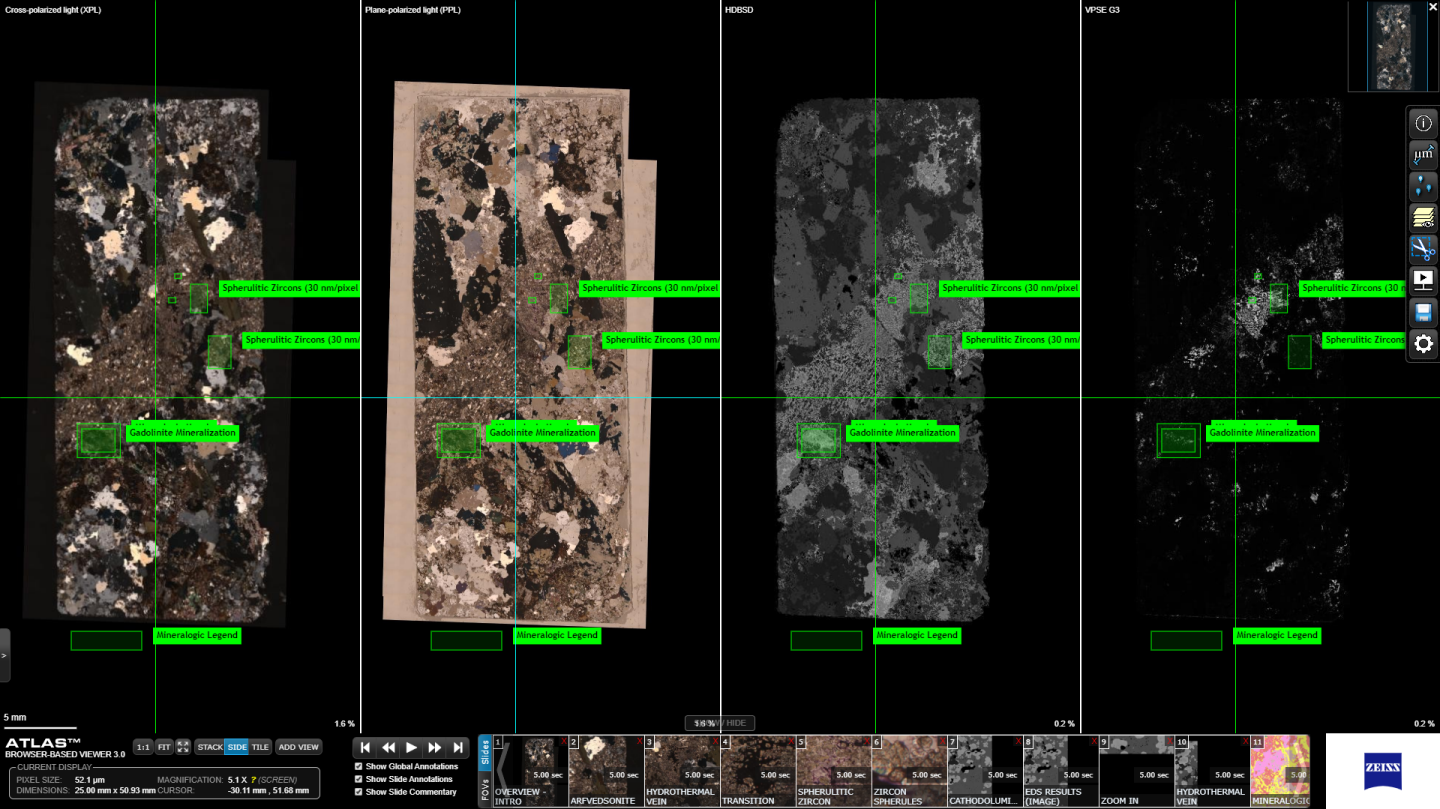Select the region extraction scissors tool
The width and height of the screenshot is (1440, 809).
click(1422, 247)
